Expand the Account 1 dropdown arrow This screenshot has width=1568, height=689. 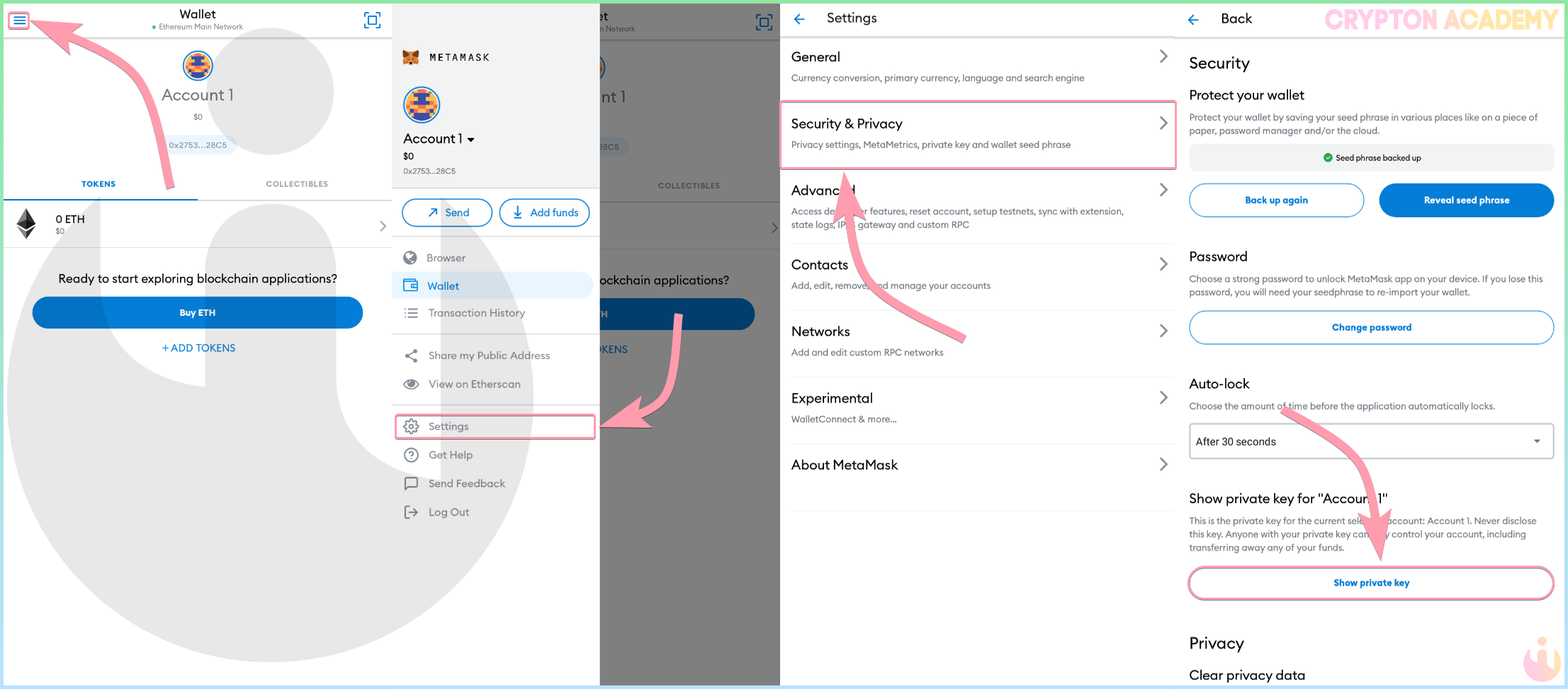(x=471, y=140)
